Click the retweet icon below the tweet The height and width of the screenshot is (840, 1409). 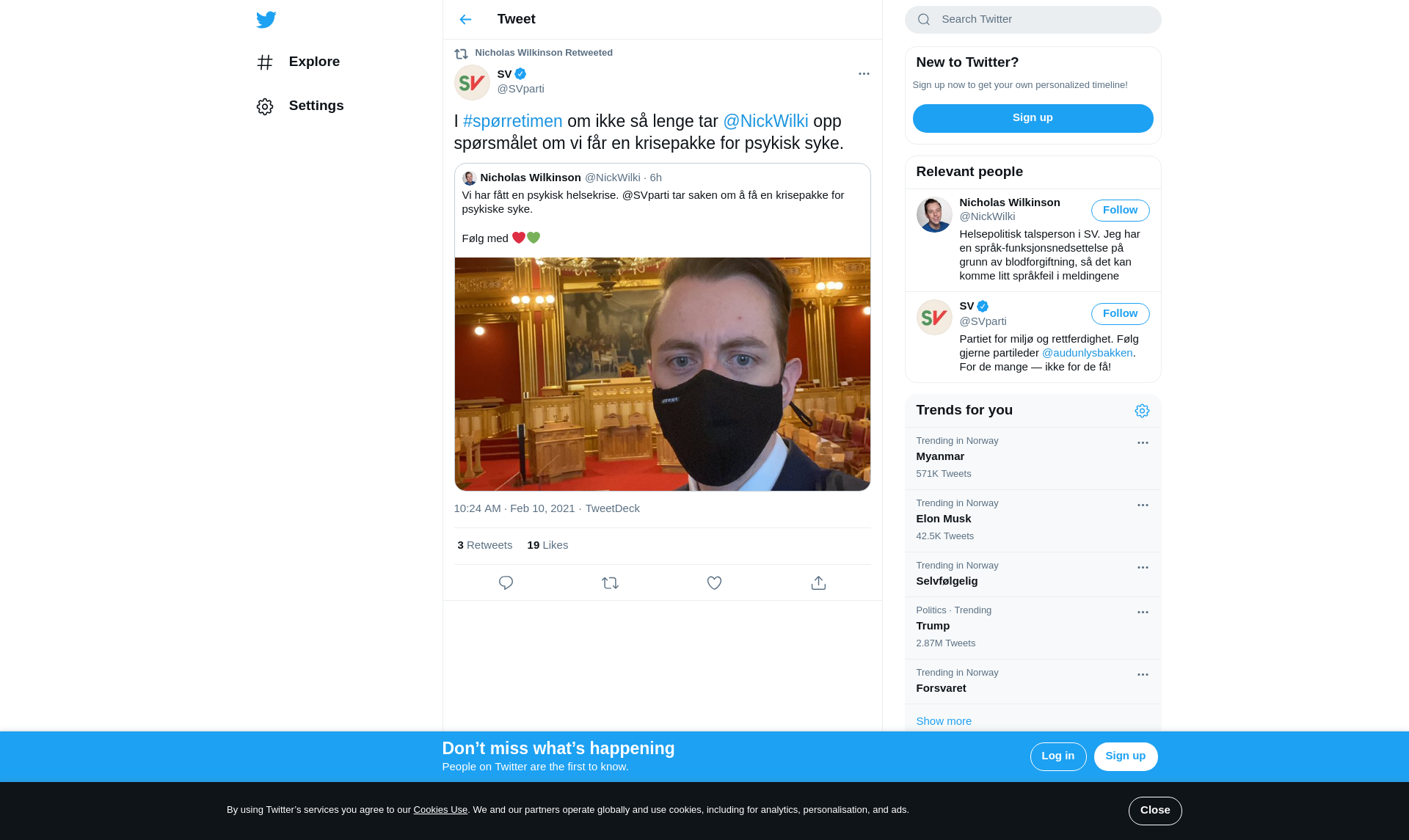click(610, 582)
